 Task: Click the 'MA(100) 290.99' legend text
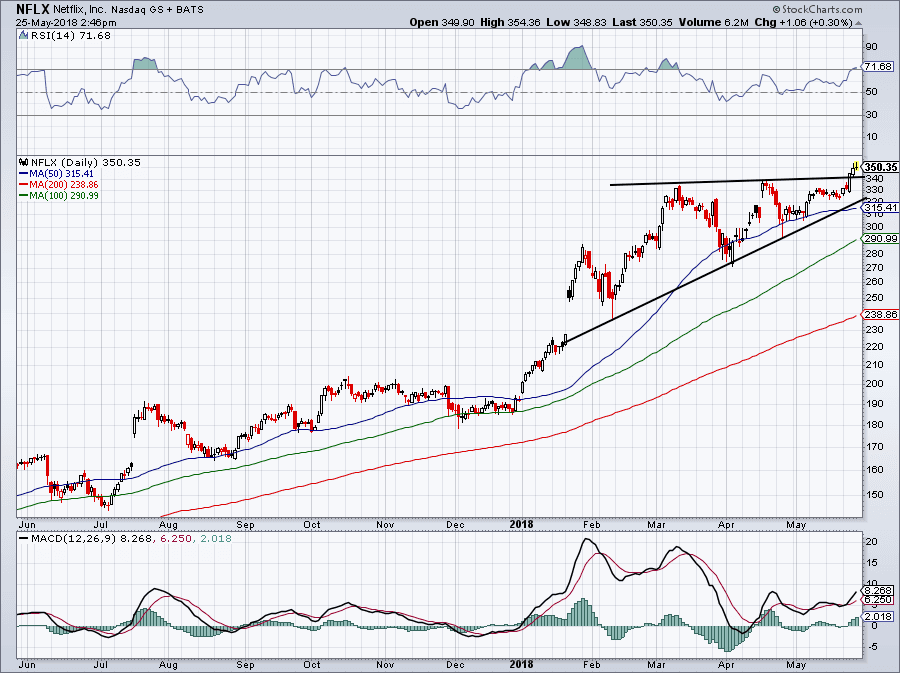[x=64, y=196]
